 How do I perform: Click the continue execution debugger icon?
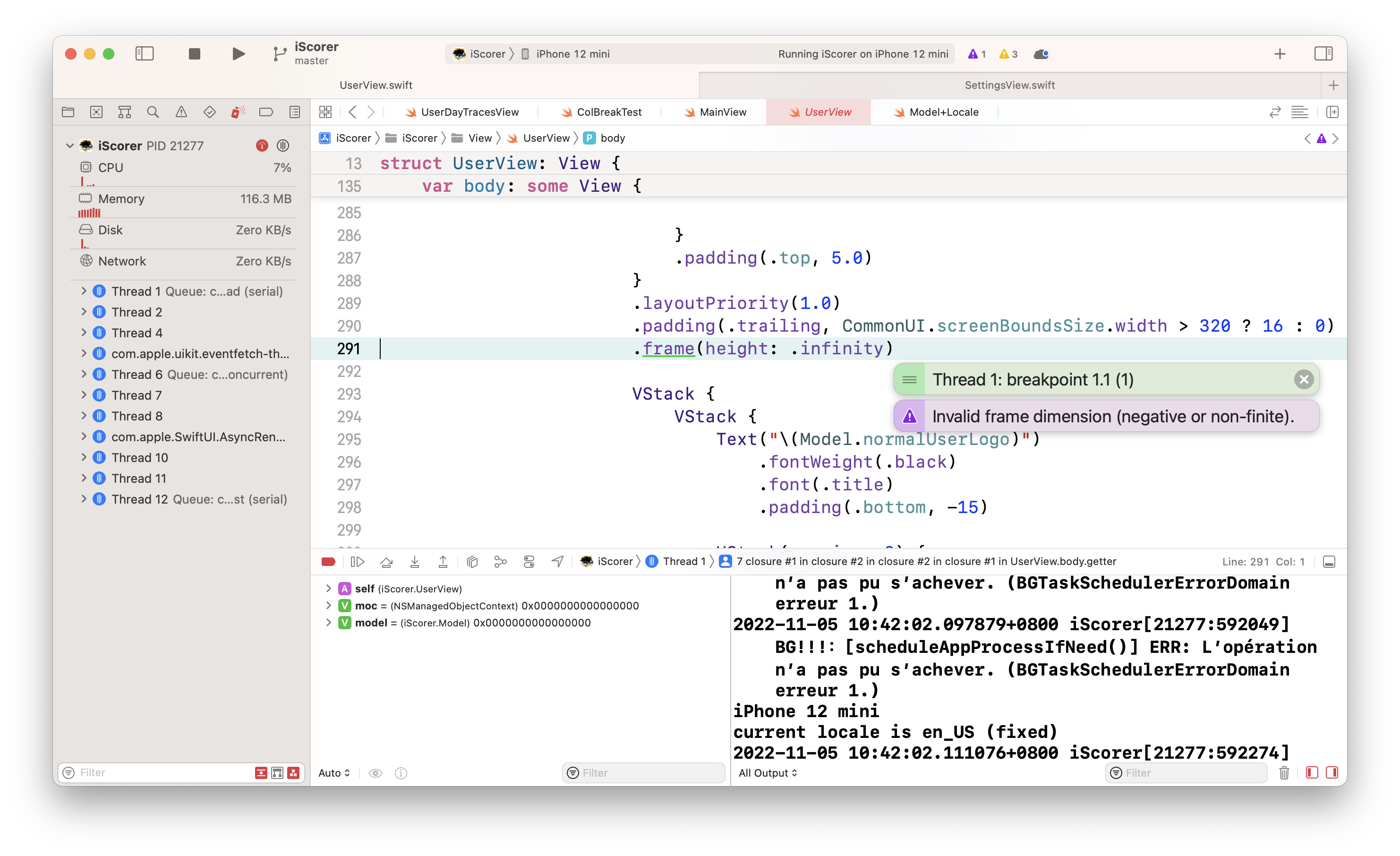pyautogui.click(x=357, y=561)
